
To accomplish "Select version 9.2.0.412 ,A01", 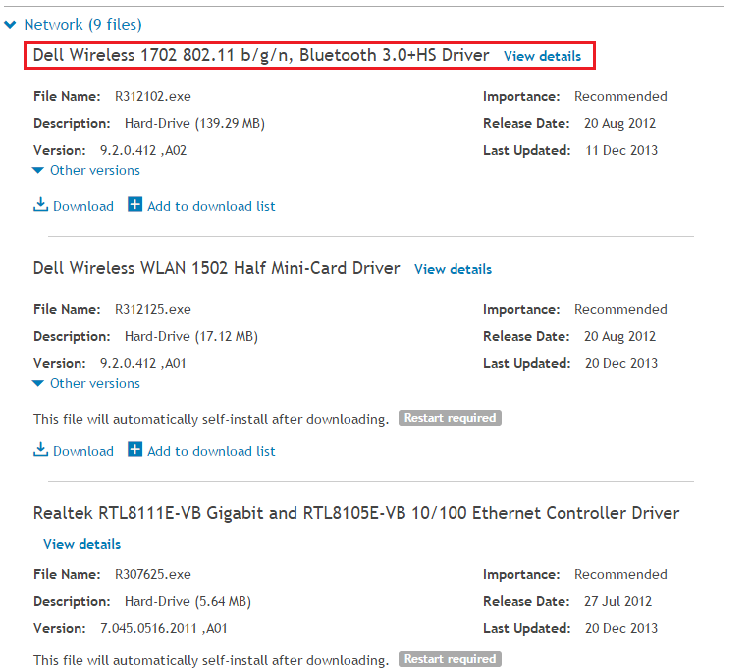I will pos(143,364).
